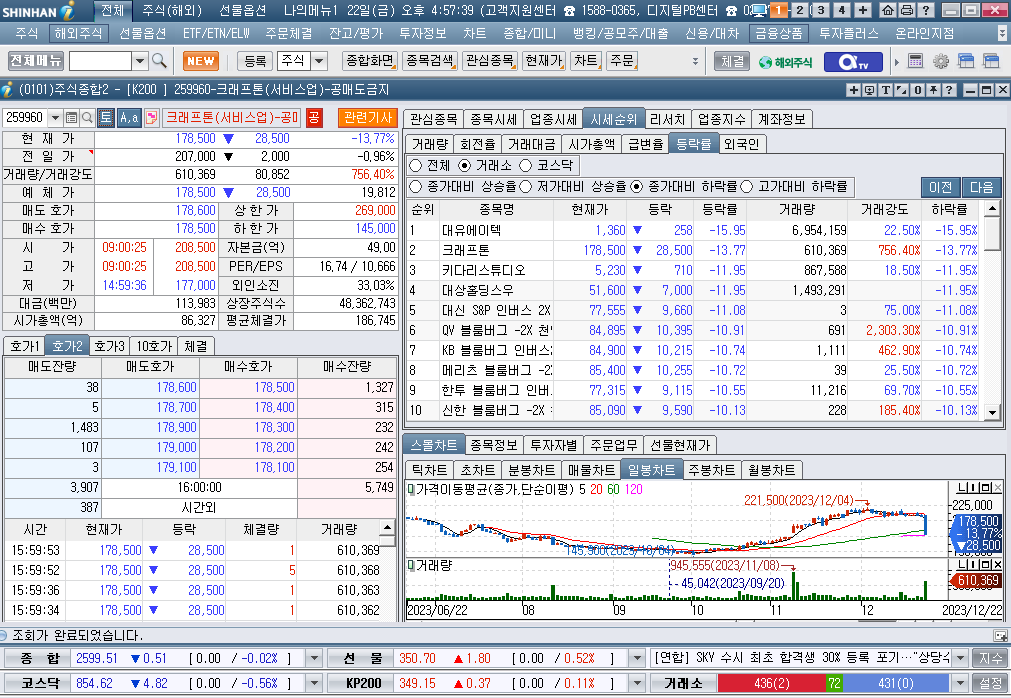The image size is (1011, 698).
Task: Add new virtual screen with plus button
Action: point(863,10)
